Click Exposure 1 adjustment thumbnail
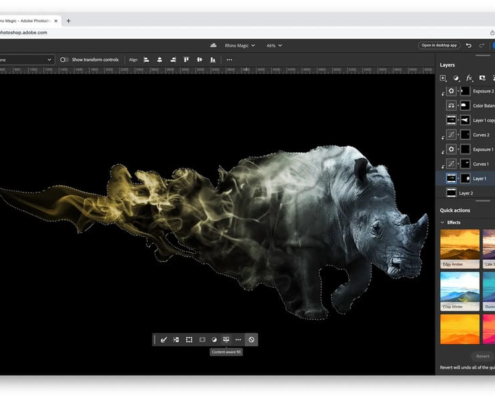 (451, 149)
